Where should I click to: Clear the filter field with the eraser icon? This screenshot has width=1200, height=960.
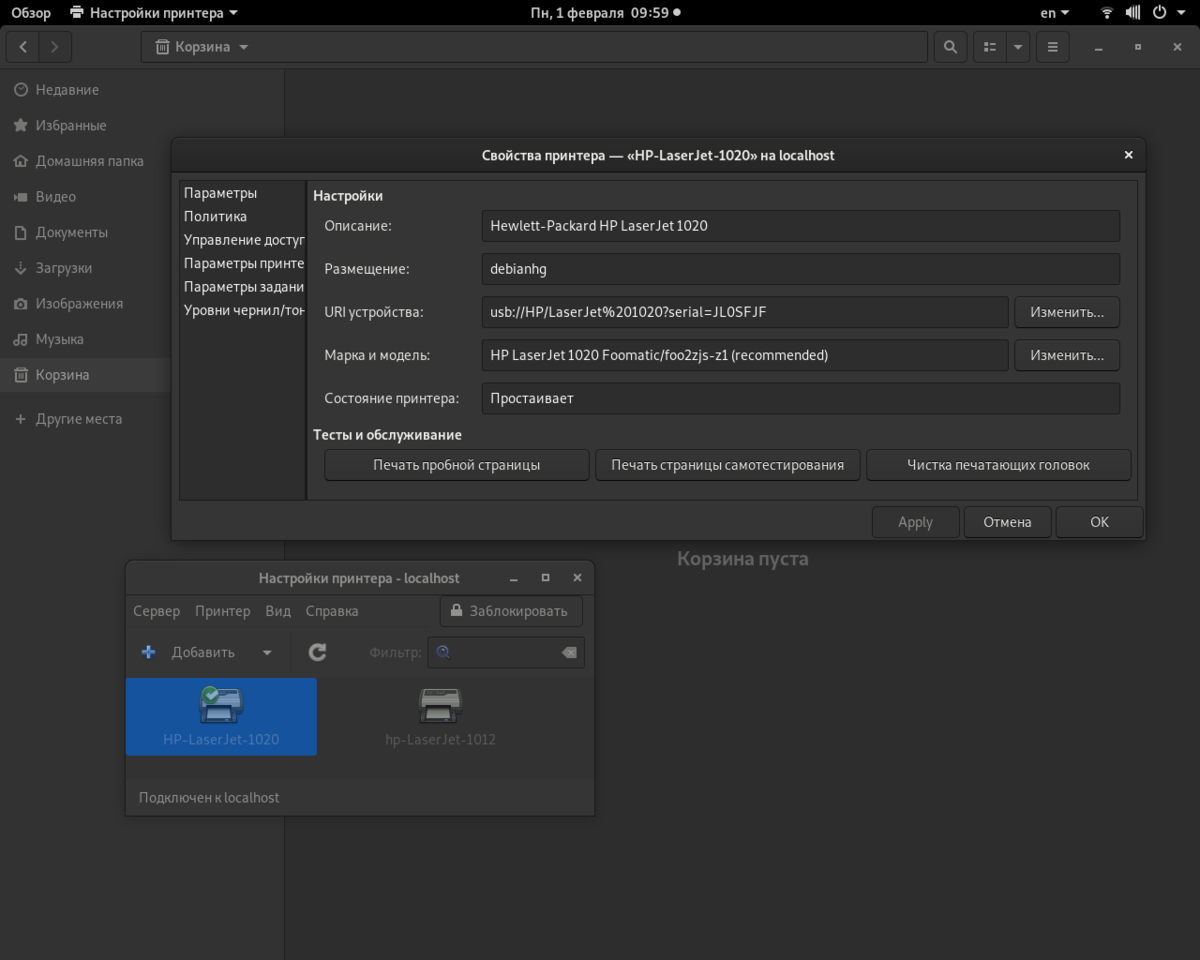[569, 652]
